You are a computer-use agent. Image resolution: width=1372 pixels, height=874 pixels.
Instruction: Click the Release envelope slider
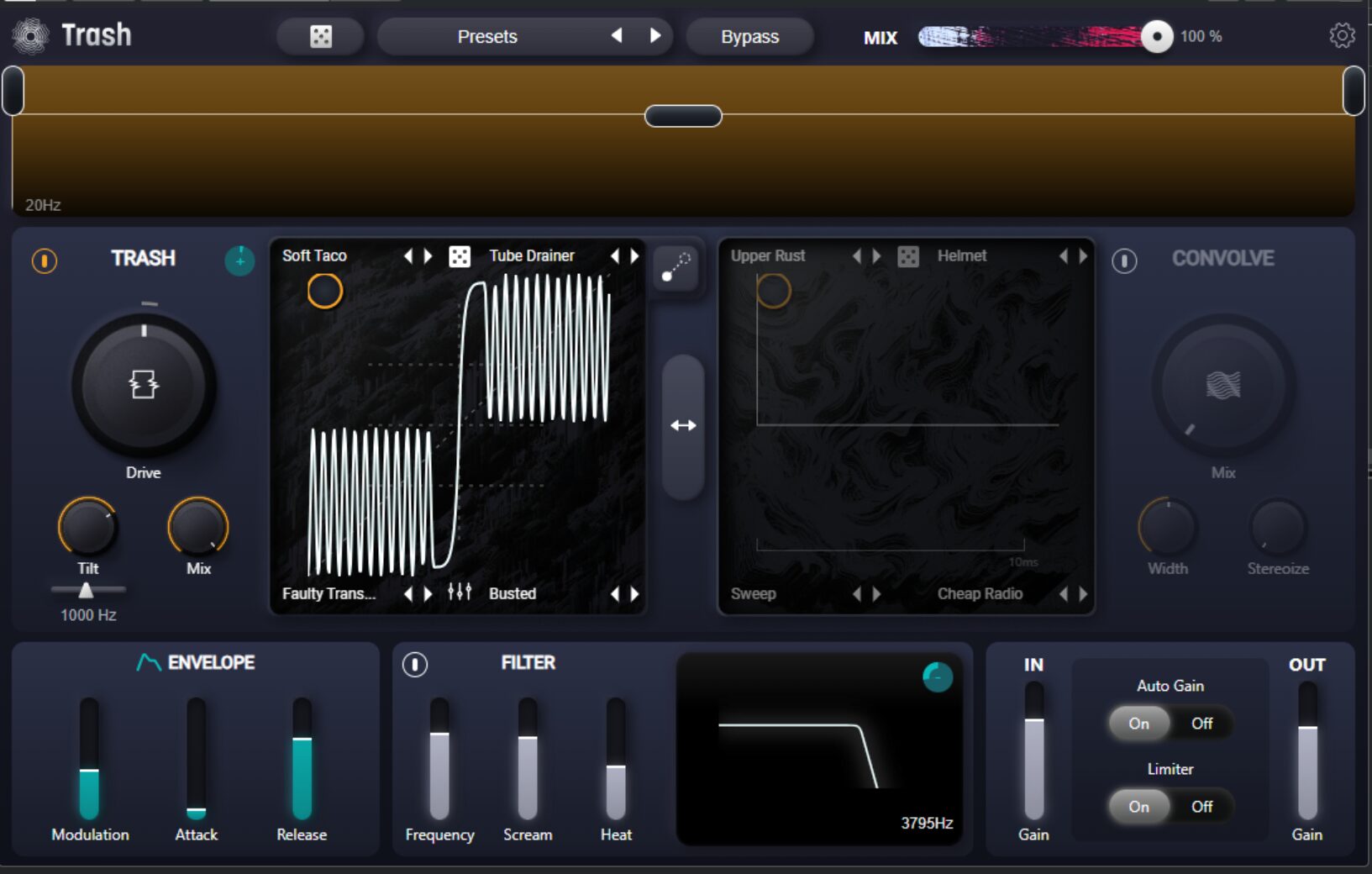point(302,758)
